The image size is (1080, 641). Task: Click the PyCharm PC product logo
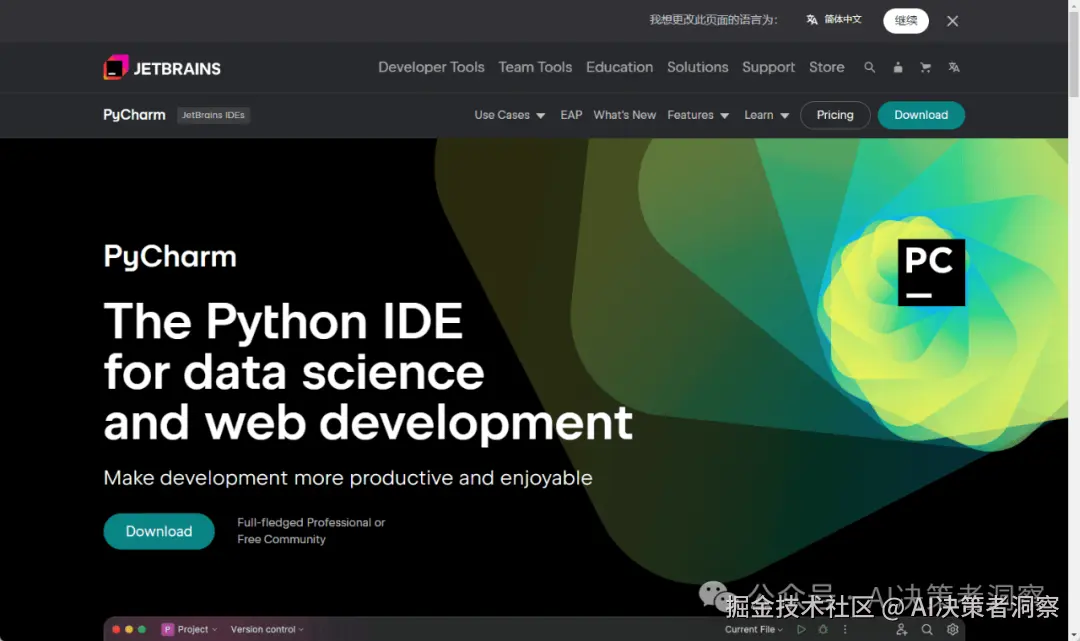point(931,273)
